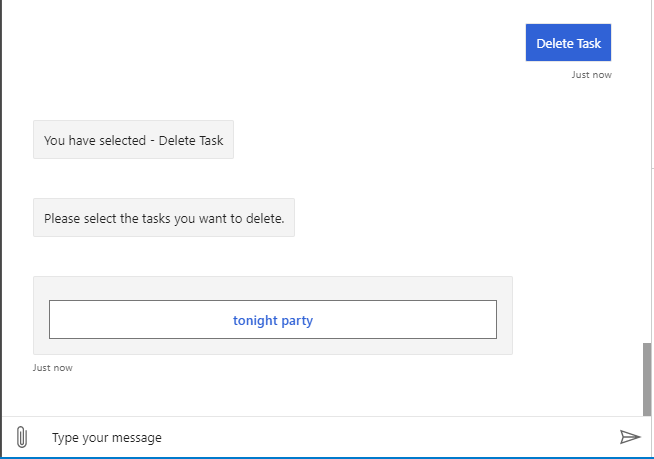Viewport: 654px width, 459px height.
Task: Click the 'You have selected - Delete Task' message
Action: 133,140
